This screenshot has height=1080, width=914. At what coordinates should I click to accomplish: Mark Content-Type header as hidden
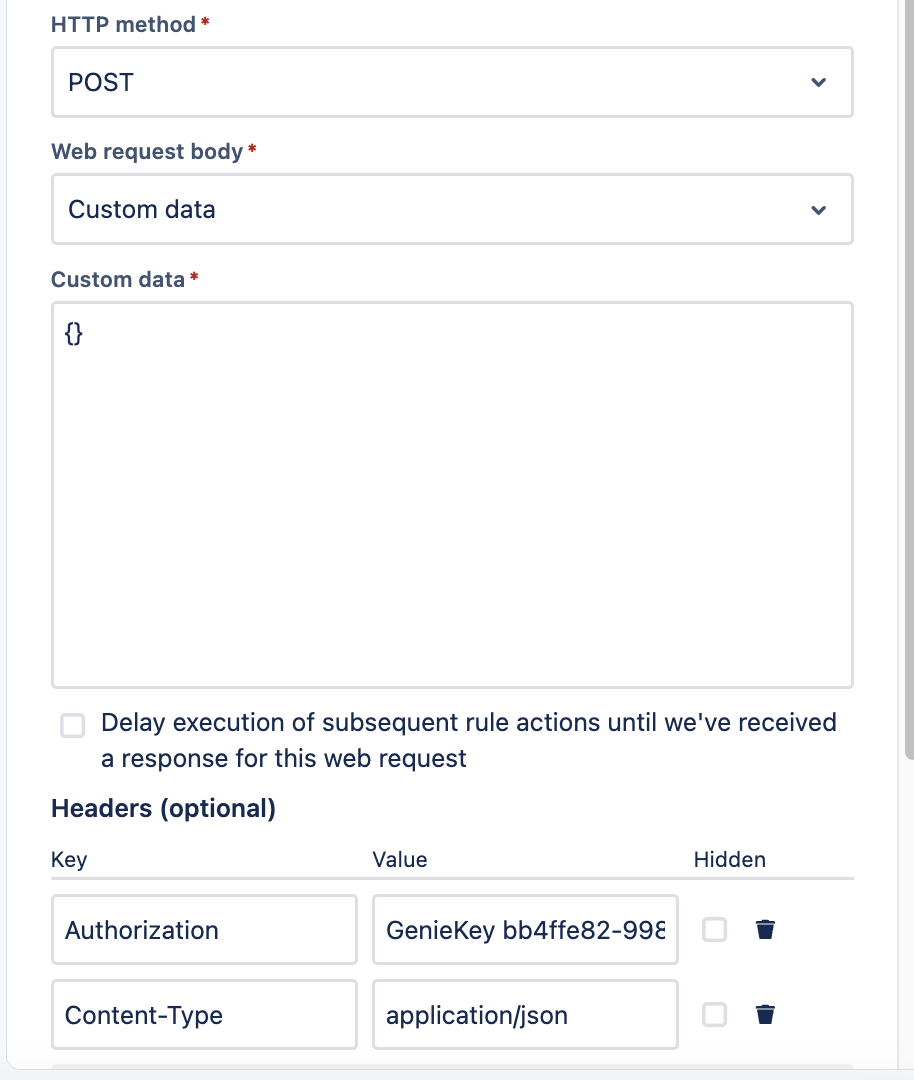[x=714, y=1015]
